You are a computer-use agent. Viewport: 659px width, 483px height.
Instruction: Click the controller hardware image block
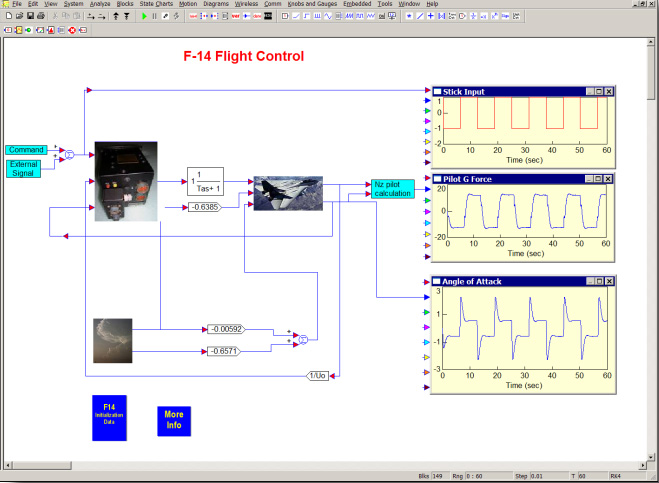(x=126, y=181)
